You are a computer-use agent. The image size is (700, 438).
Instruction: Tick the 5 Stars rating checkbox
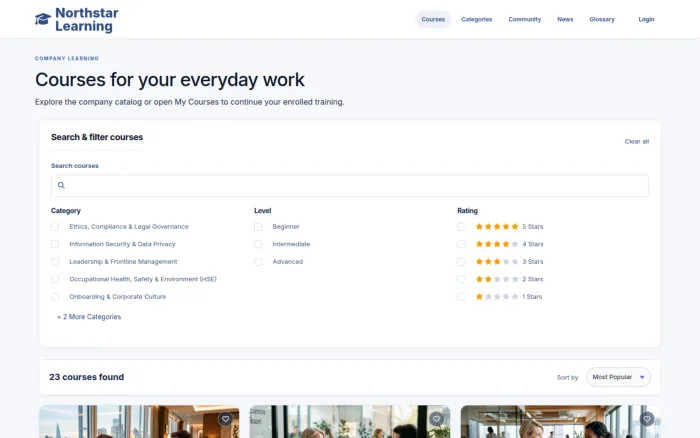click(461, 227)
